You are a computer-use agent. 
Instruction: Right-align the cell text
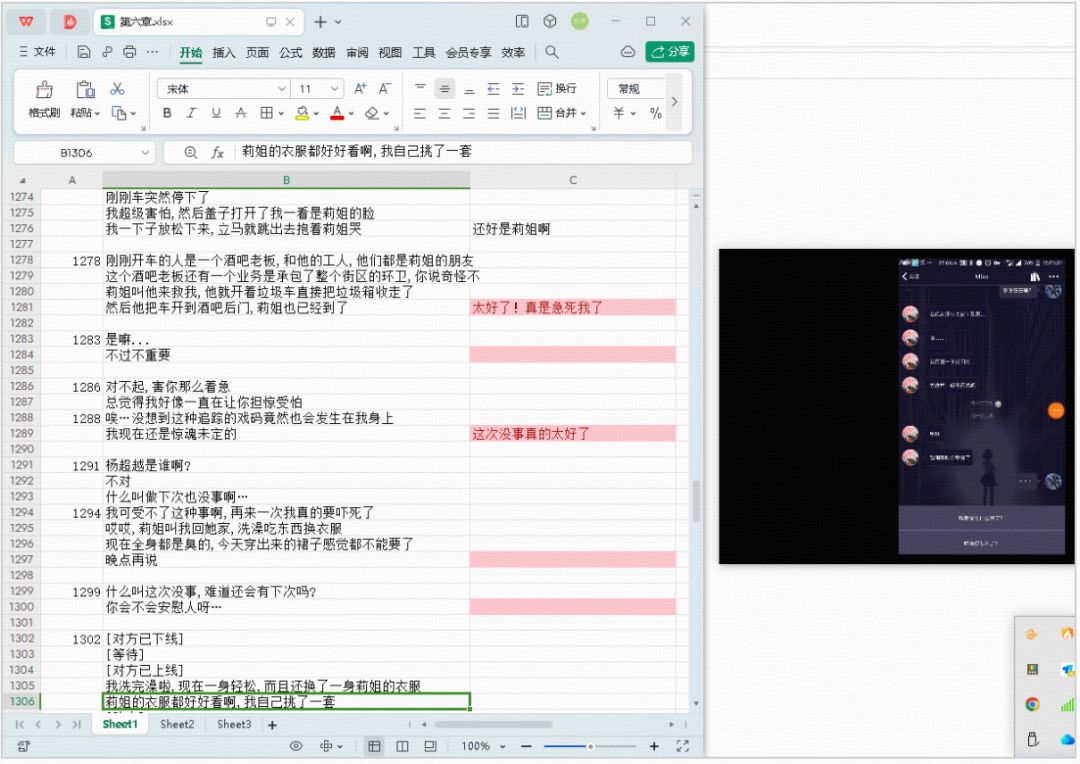click(469, 113)
